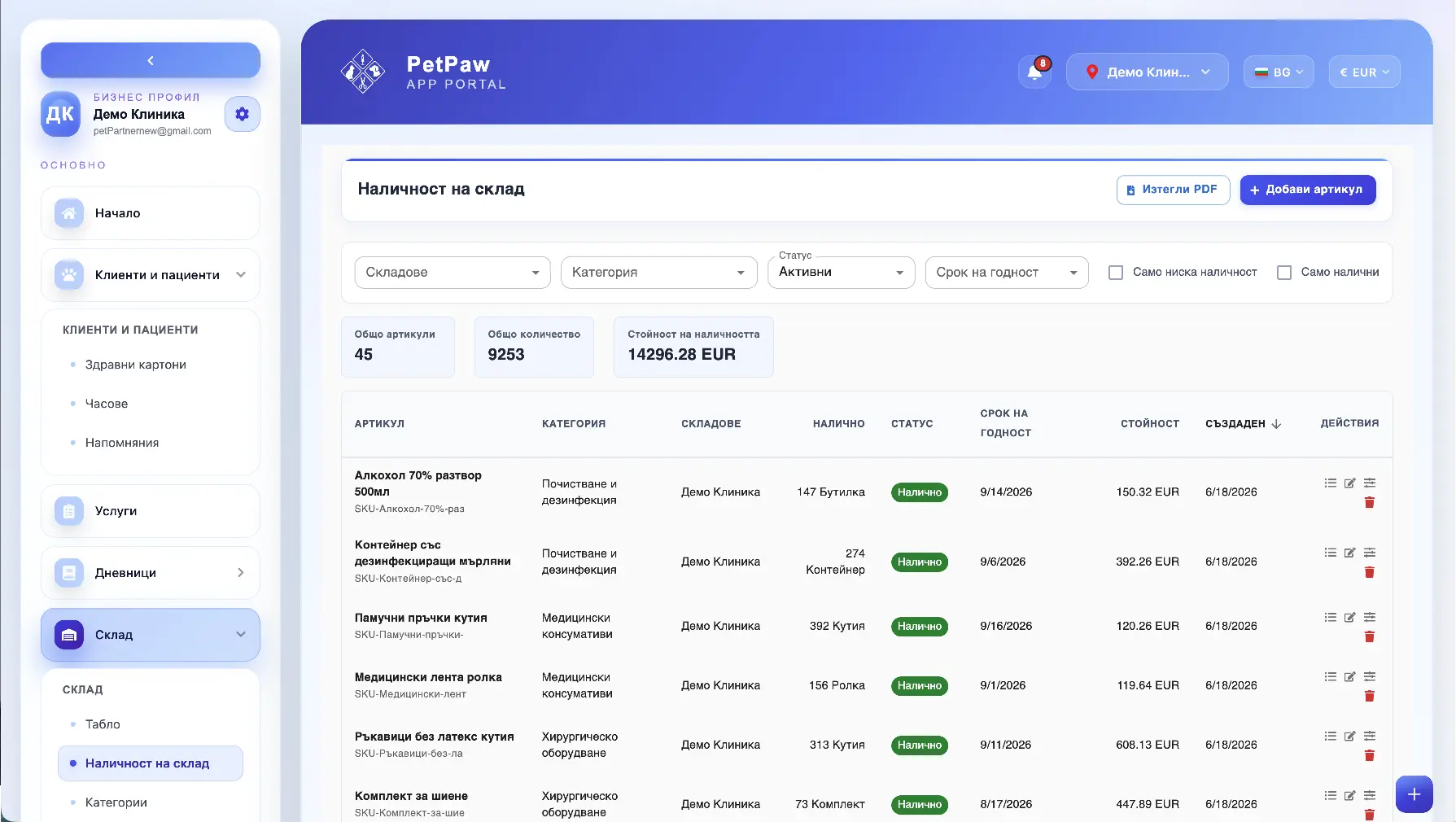Click the Добави артикул button

point(1308,190)
